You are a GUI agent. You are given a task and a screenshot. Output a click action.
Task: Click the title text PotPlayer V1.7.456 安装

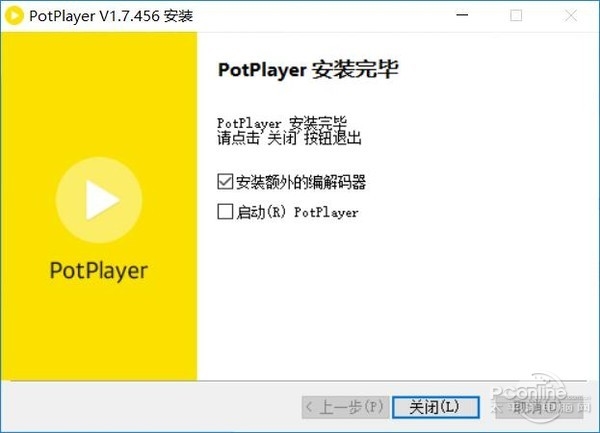111,16
